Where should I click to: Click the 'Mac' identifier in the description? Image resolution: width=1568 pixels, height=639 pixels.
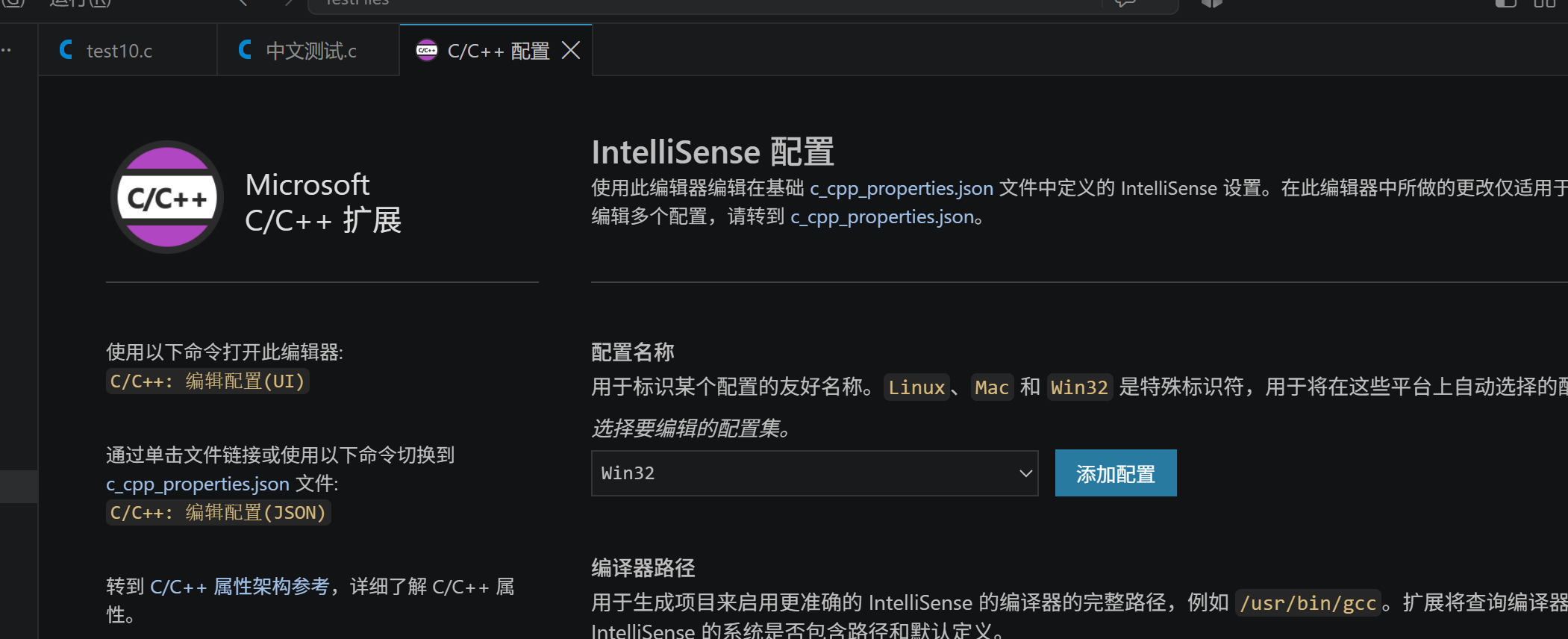point(992,387)
